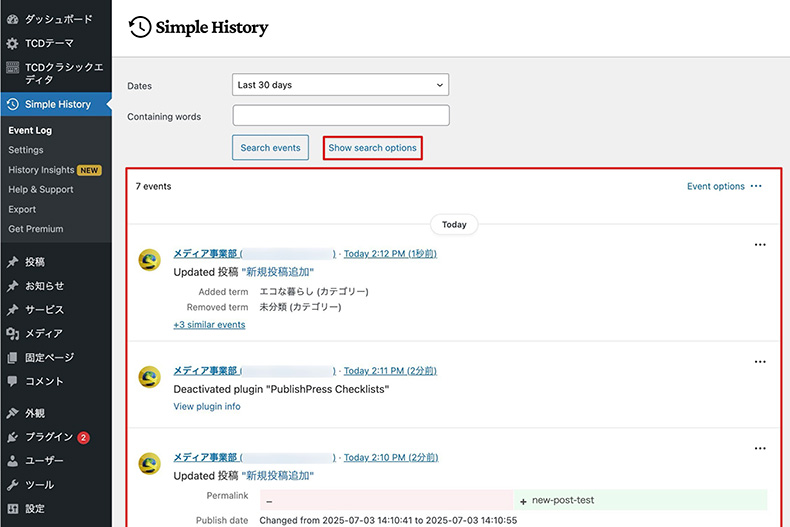This screenshot has height=527, width=790.
Task: Open History Insights menu item
Action: coord(41,170)
